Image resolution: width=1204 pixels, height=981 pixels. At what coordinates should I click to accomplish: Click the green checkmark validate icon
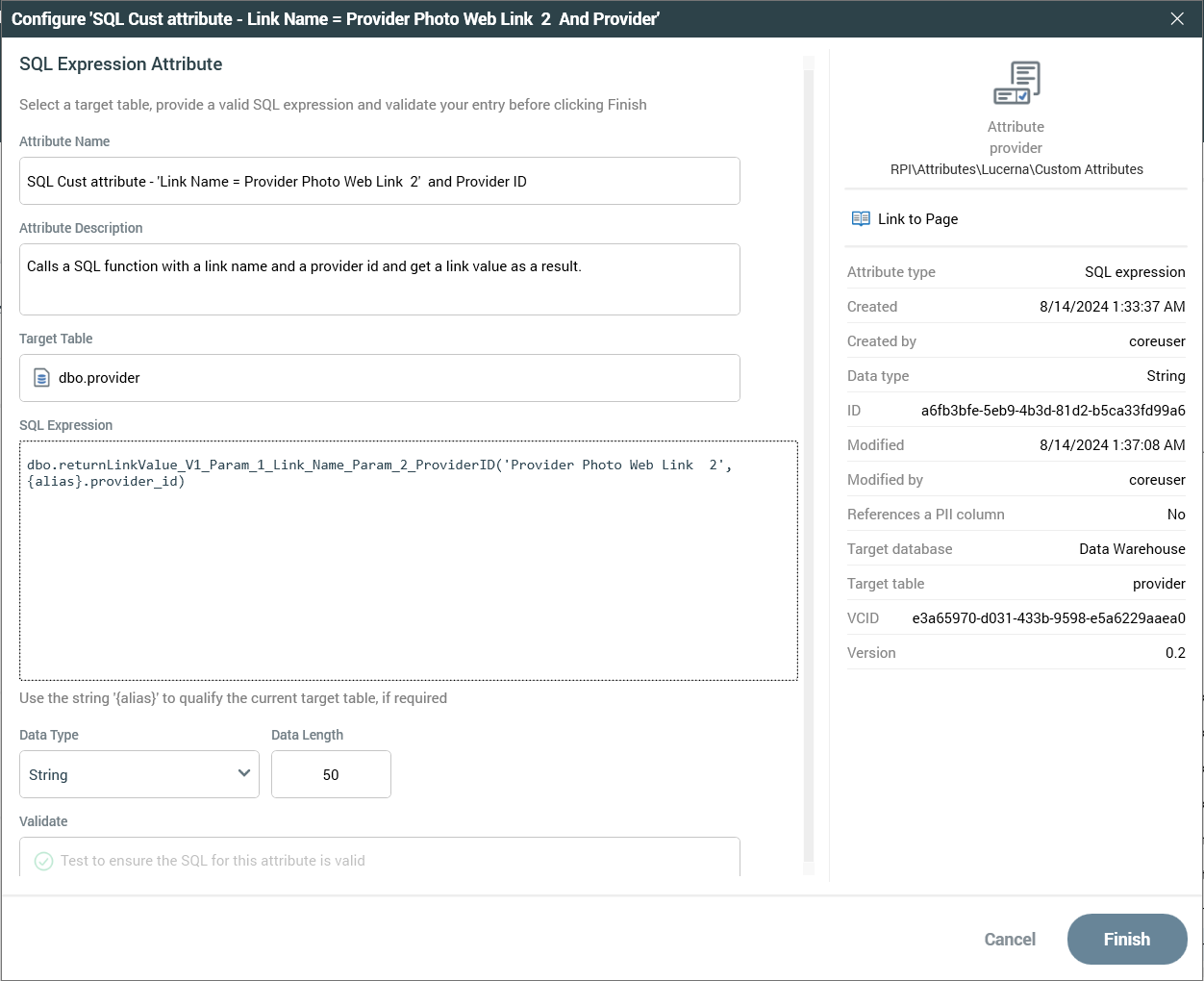tap(43, 861)
